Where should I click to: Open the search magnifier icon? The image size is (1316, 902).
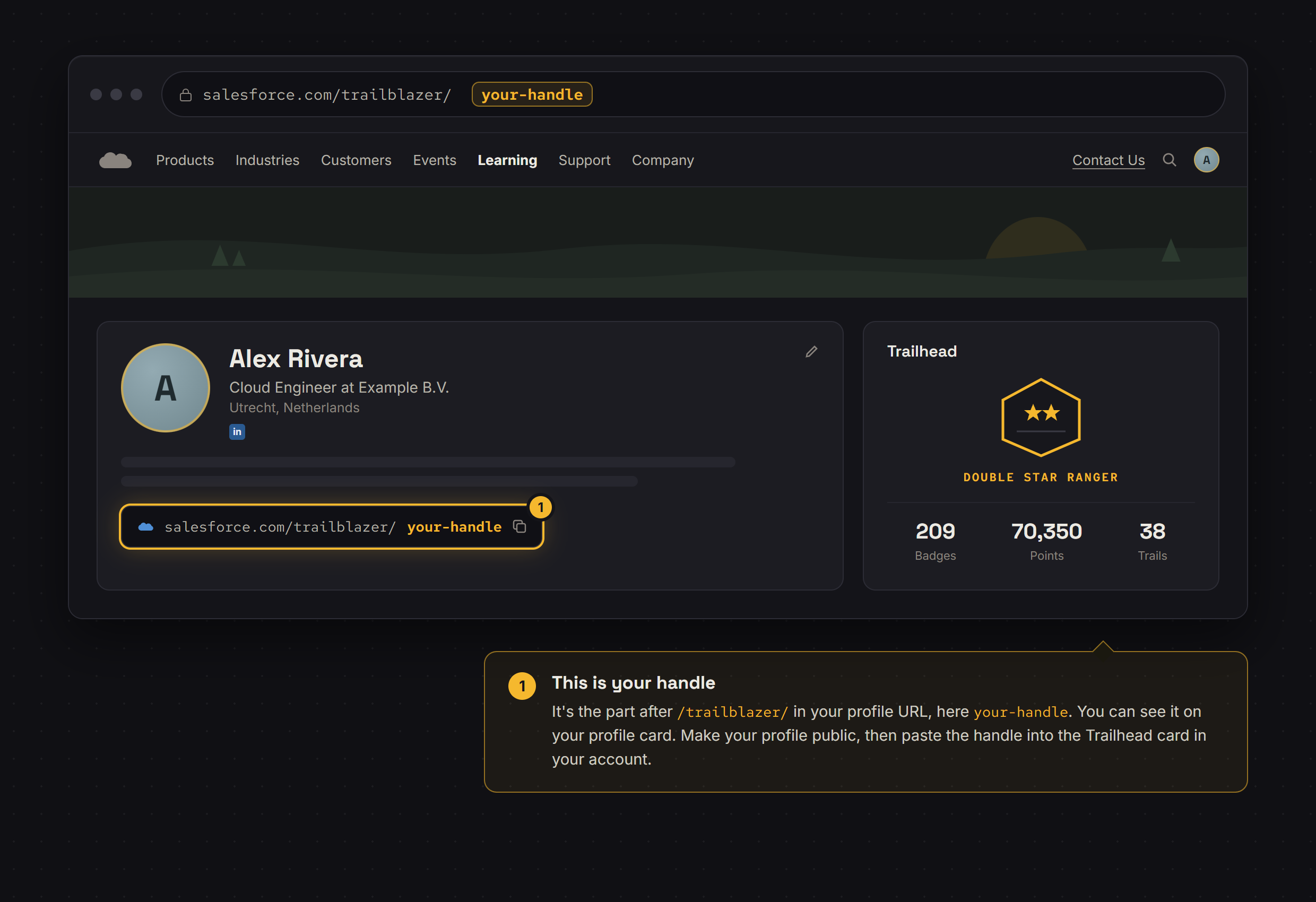point(1170,160)
